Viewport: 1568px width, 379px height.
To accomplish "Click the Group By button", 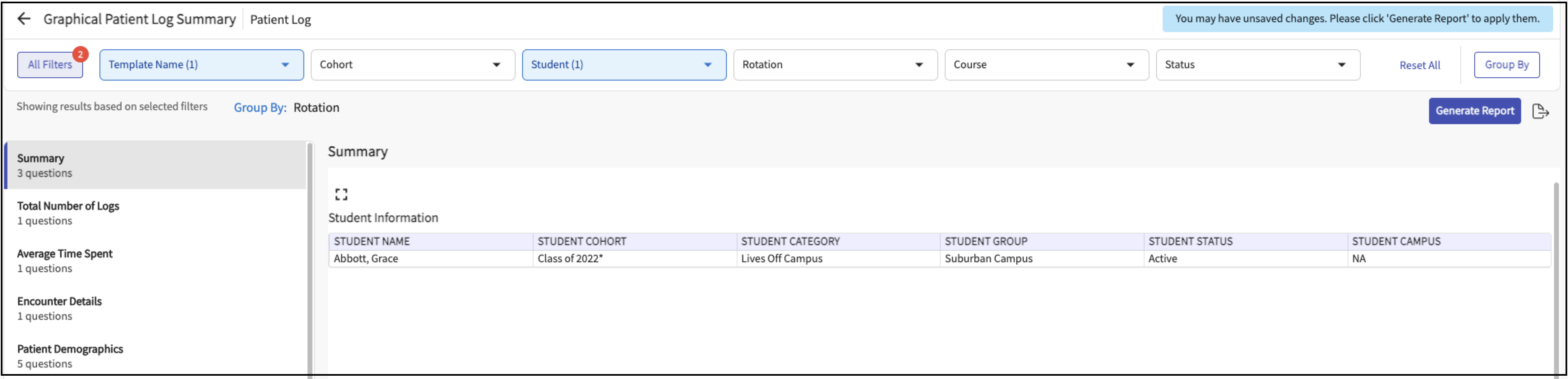I will pos(1506,65).
